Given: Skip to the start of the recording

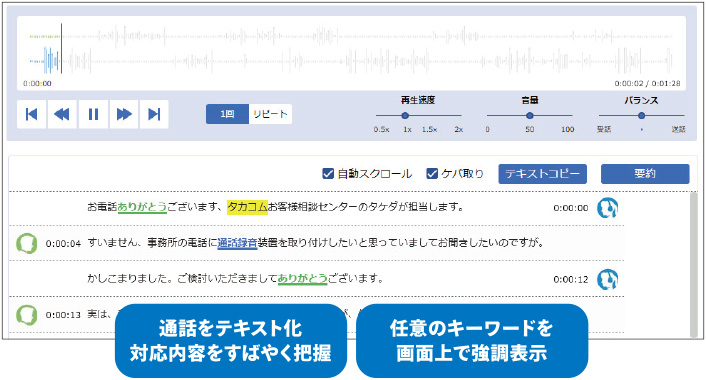Looking at the screenshot, I should tap(31, 114).
